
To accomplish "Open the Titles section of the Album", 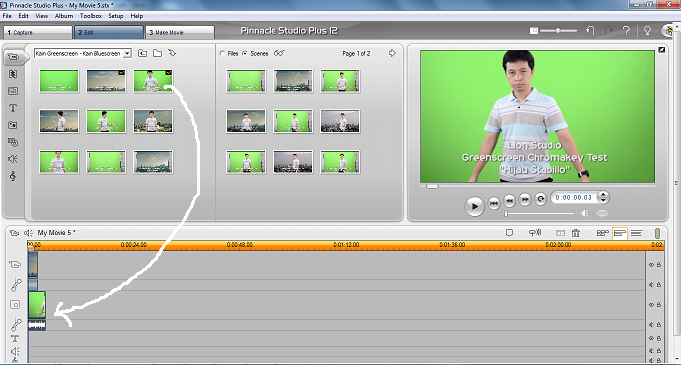I will [x=13, y=108].
